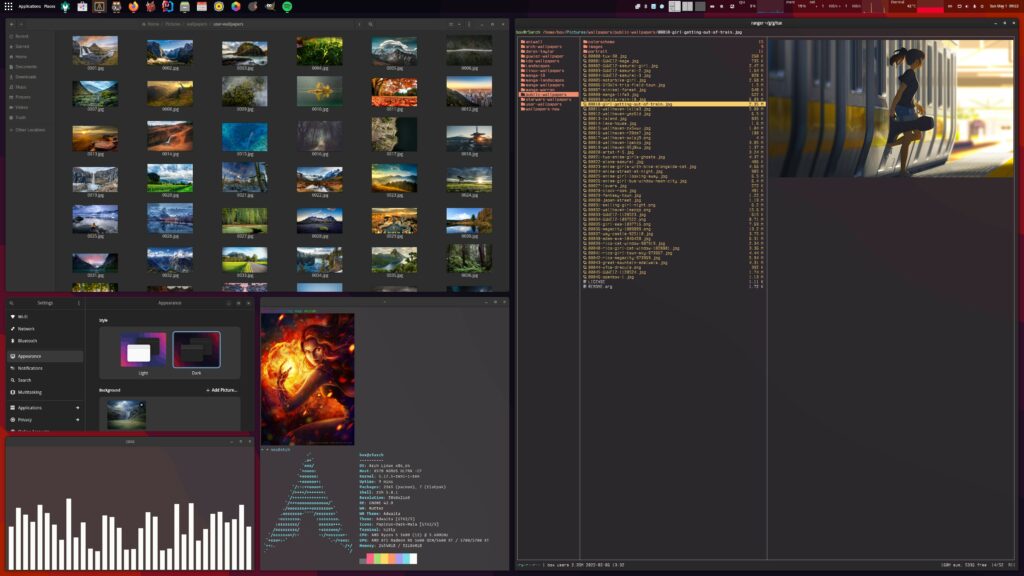This screenshot has height=576, width=1024.
Task: Click the search icon in the file manager header
Action: click(371, 23)
